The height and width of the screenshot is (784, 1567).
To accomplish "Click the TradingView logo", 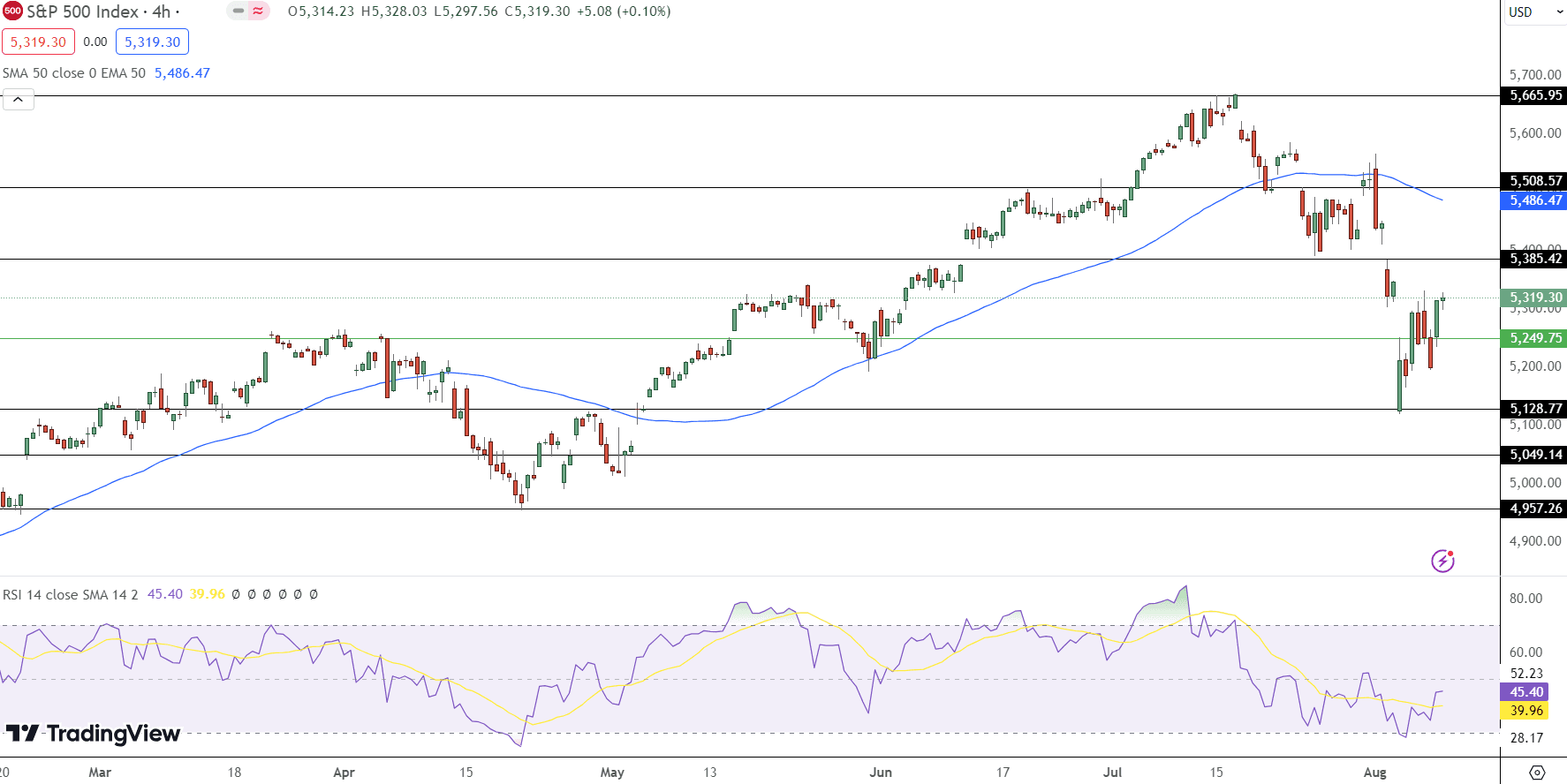I will click(x=93, y=734).
